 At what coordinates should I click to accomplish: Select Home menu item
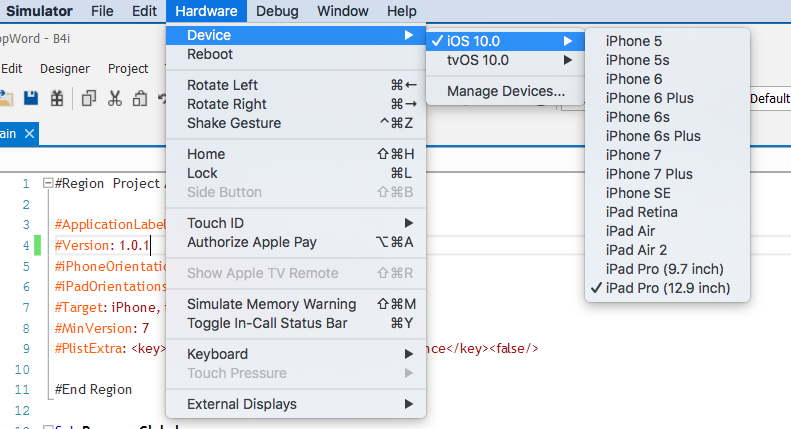click(x=296, y=154)
